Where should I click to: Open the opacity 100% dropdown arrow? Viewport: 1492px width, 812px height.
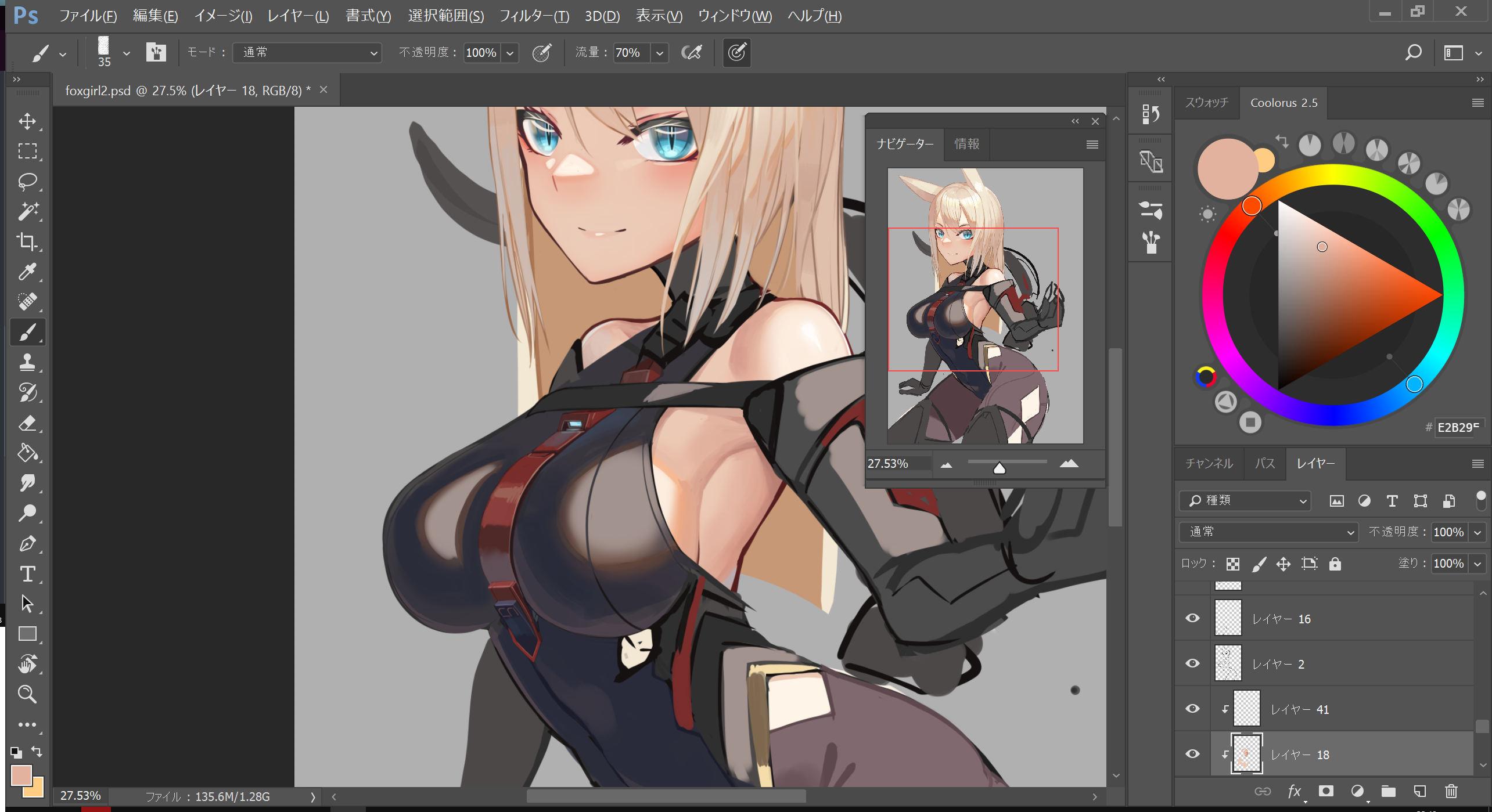tap(509, 53)
